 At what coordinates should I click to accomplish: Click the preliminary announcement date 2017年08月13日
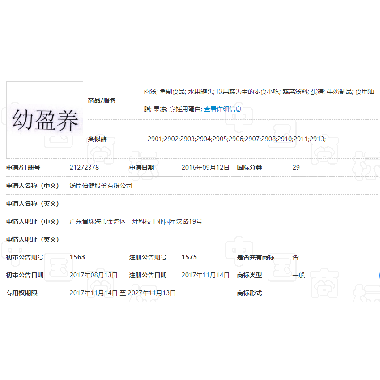click(93, 275)
